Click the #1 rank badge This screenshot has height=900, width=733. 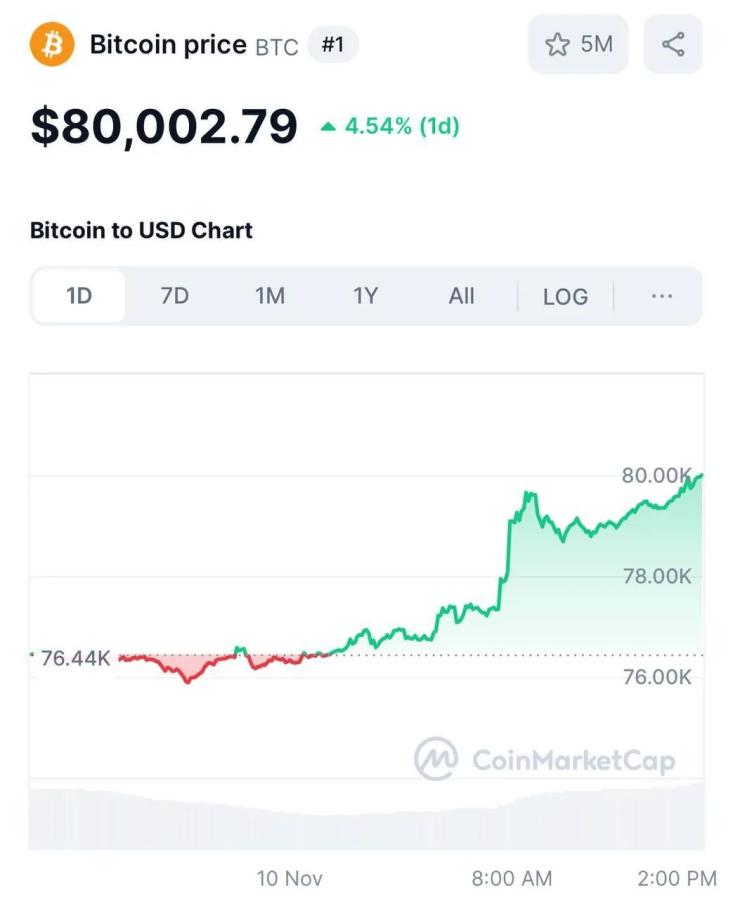[x=333, y=44]
